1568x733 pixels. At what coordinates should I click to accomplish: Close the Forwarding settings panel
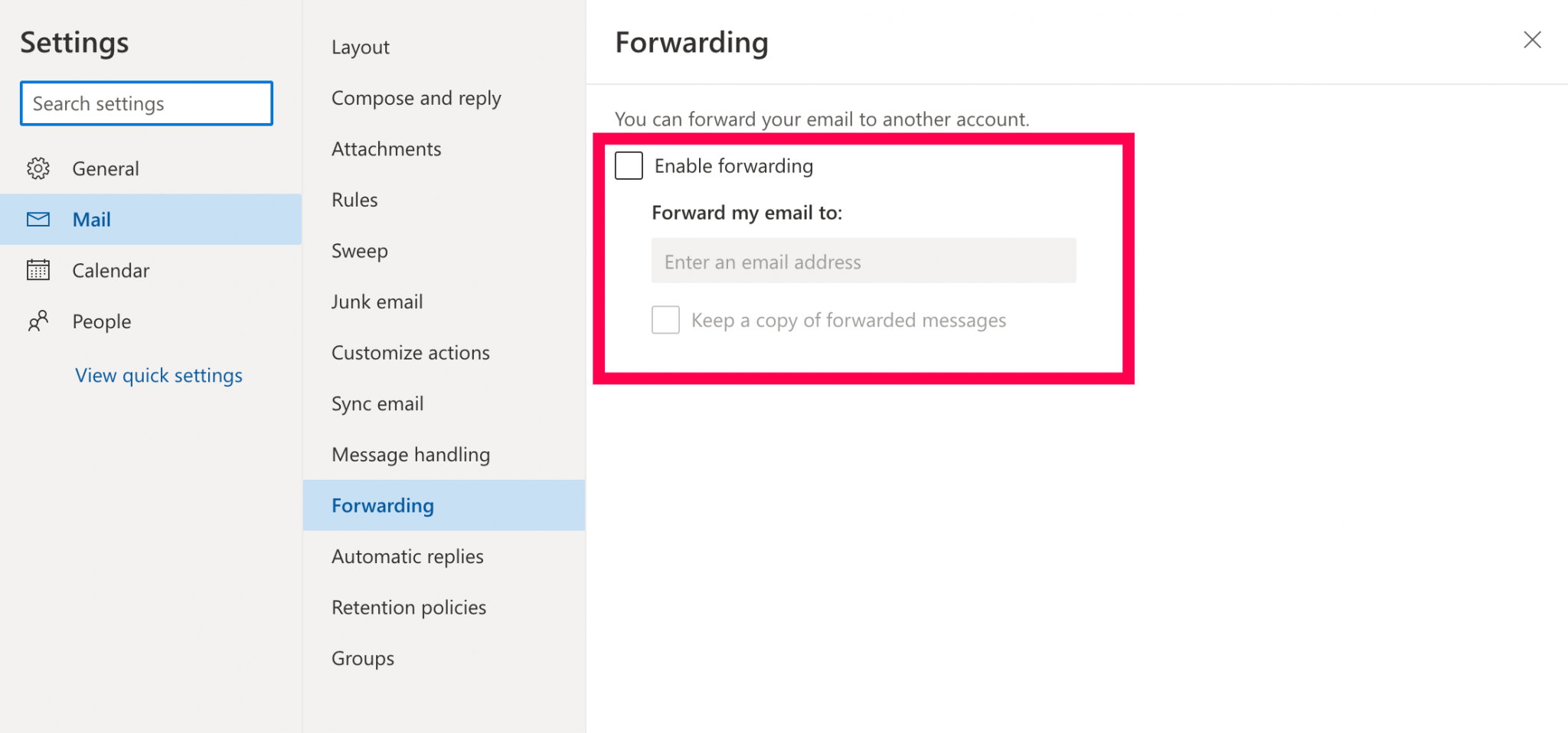(x=1532, y=40)
